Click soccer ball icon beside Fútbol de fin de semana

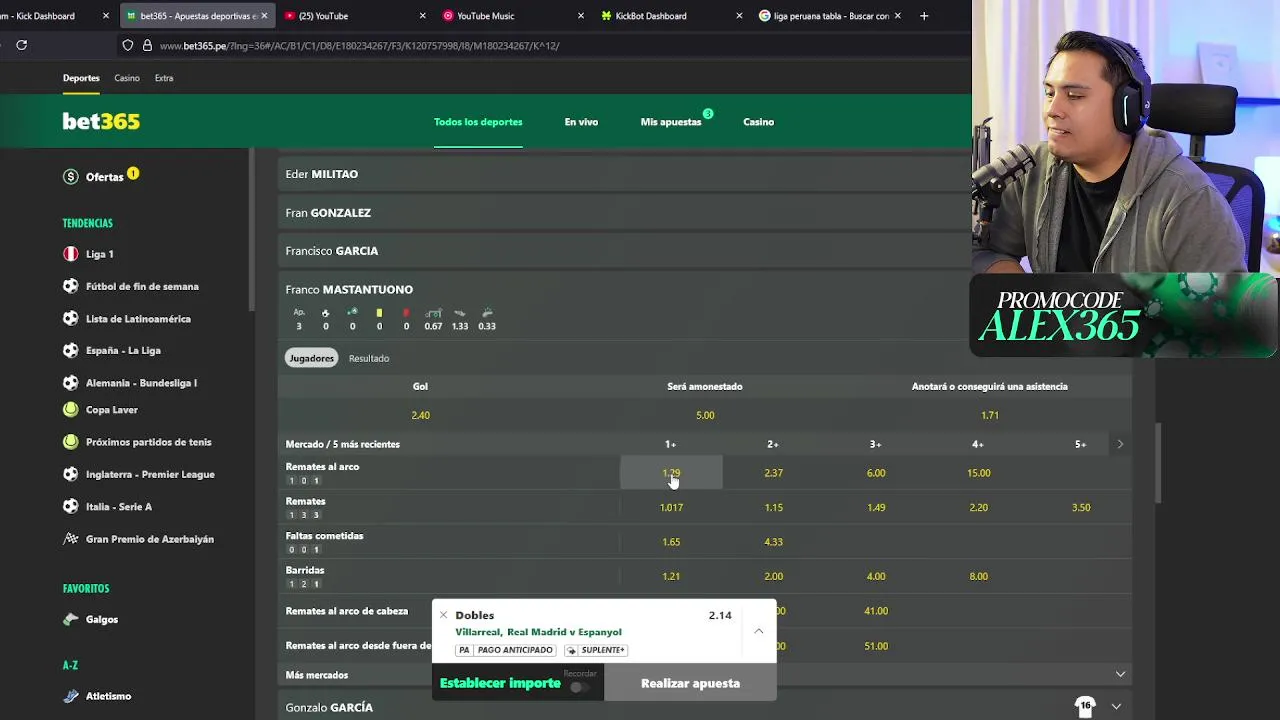coord(70,286)
